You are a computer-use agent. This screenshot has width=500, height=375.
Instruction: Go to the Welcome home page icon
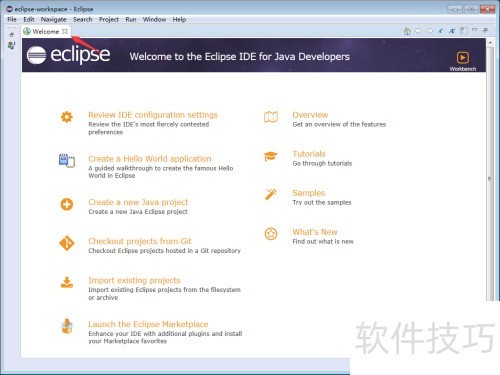[x=407, y=31]
